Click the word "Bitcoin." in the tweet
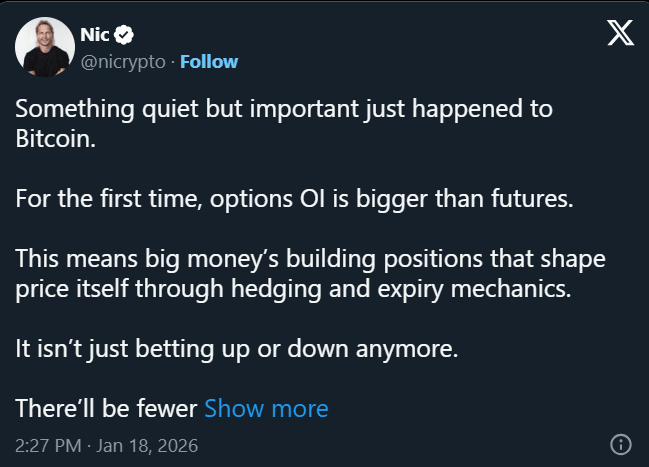This screenshot has width=649, height=467. coord(56,138)
